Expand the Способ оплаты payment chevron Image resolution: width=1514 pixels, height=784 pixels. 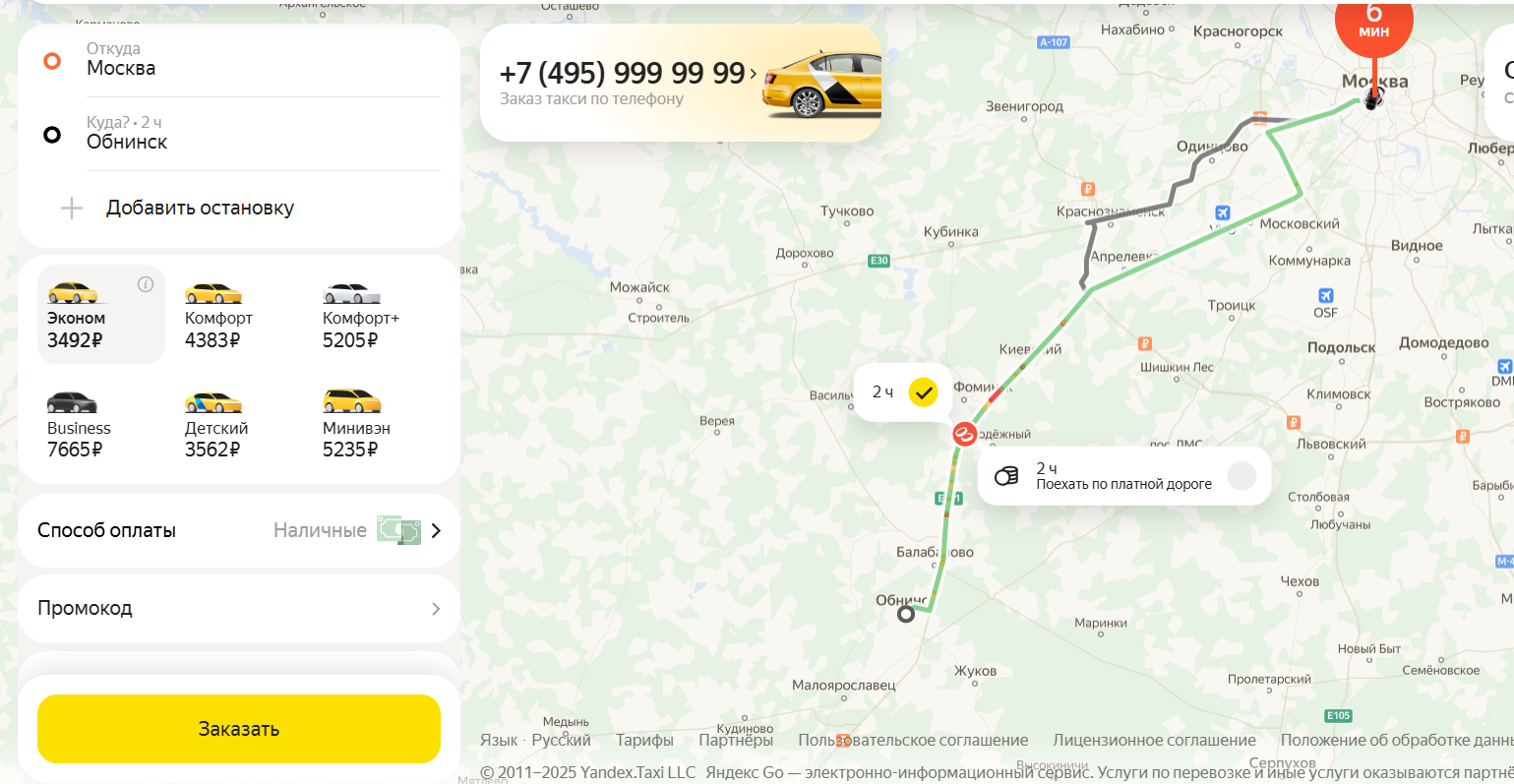point(436,530)
